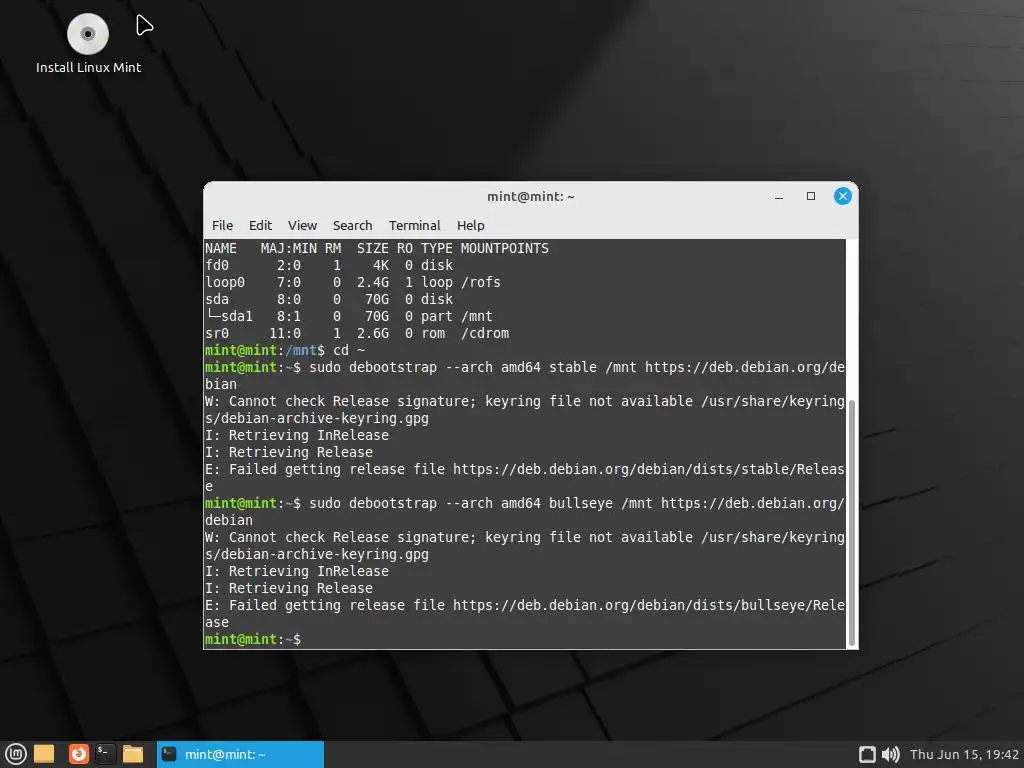Click the 'fd0' row in the output

pos(328,265)
